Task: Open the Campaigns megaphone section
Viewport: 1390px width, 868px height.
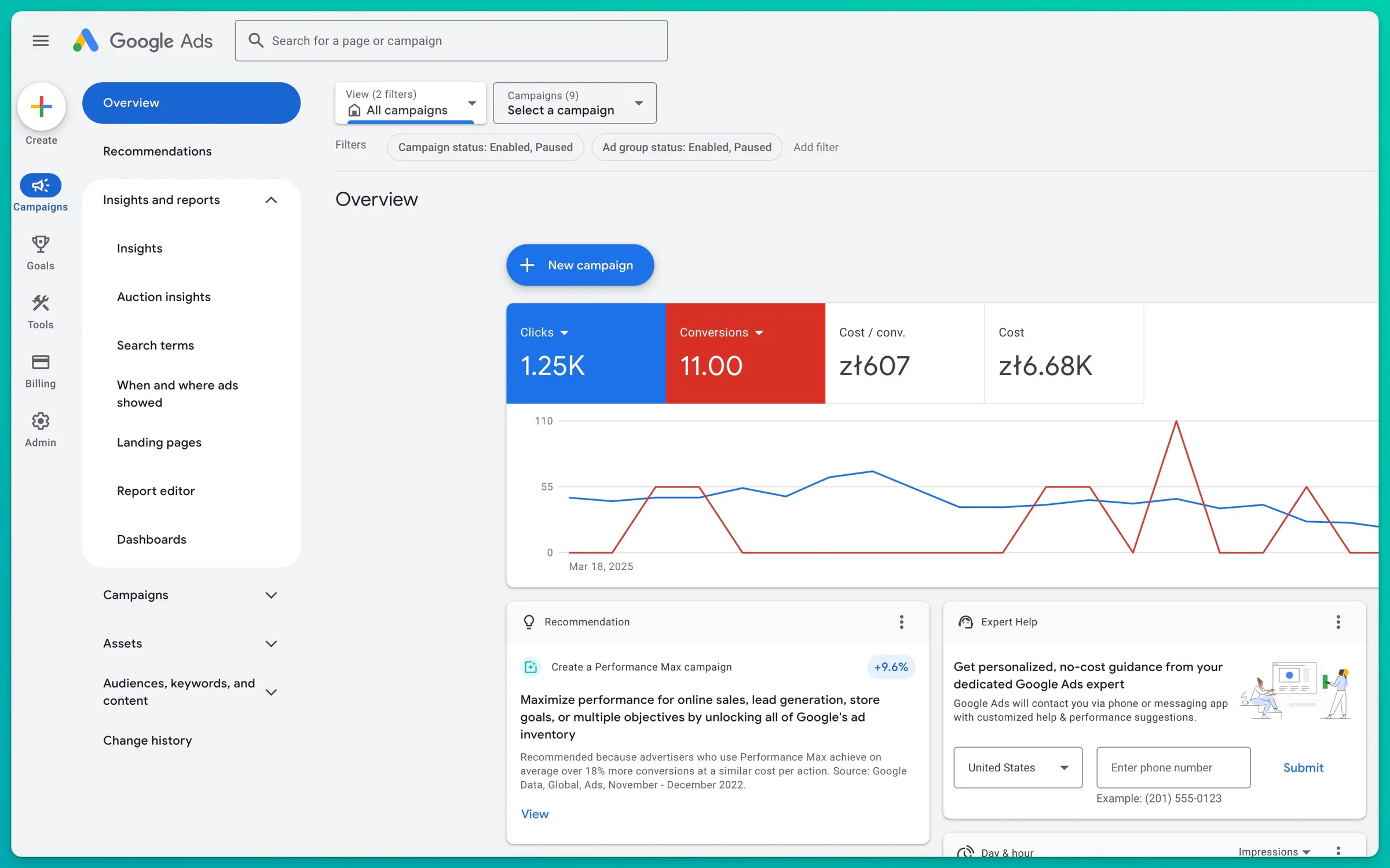Action: tap(41, 193)
